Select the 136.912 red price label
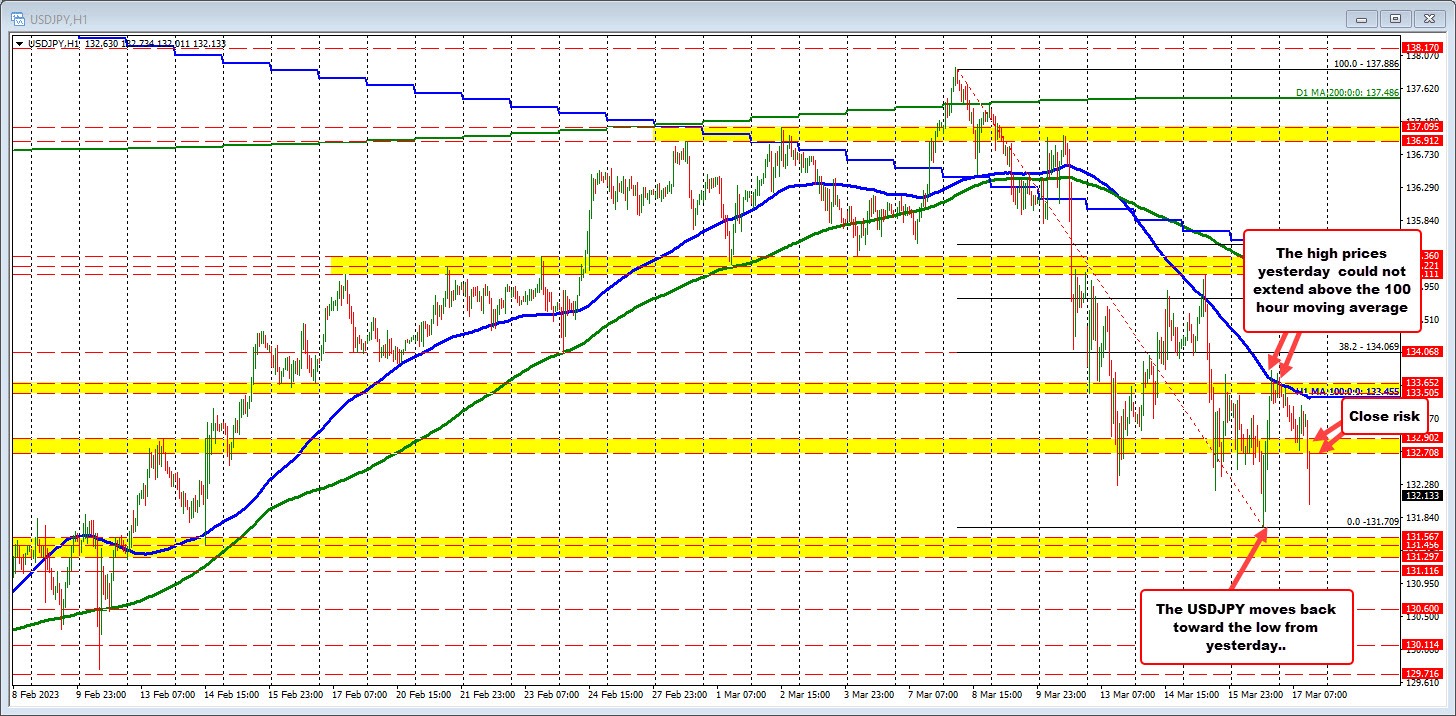The height and width of the screenshot is (716, 1456). (x=1420, y=140)
